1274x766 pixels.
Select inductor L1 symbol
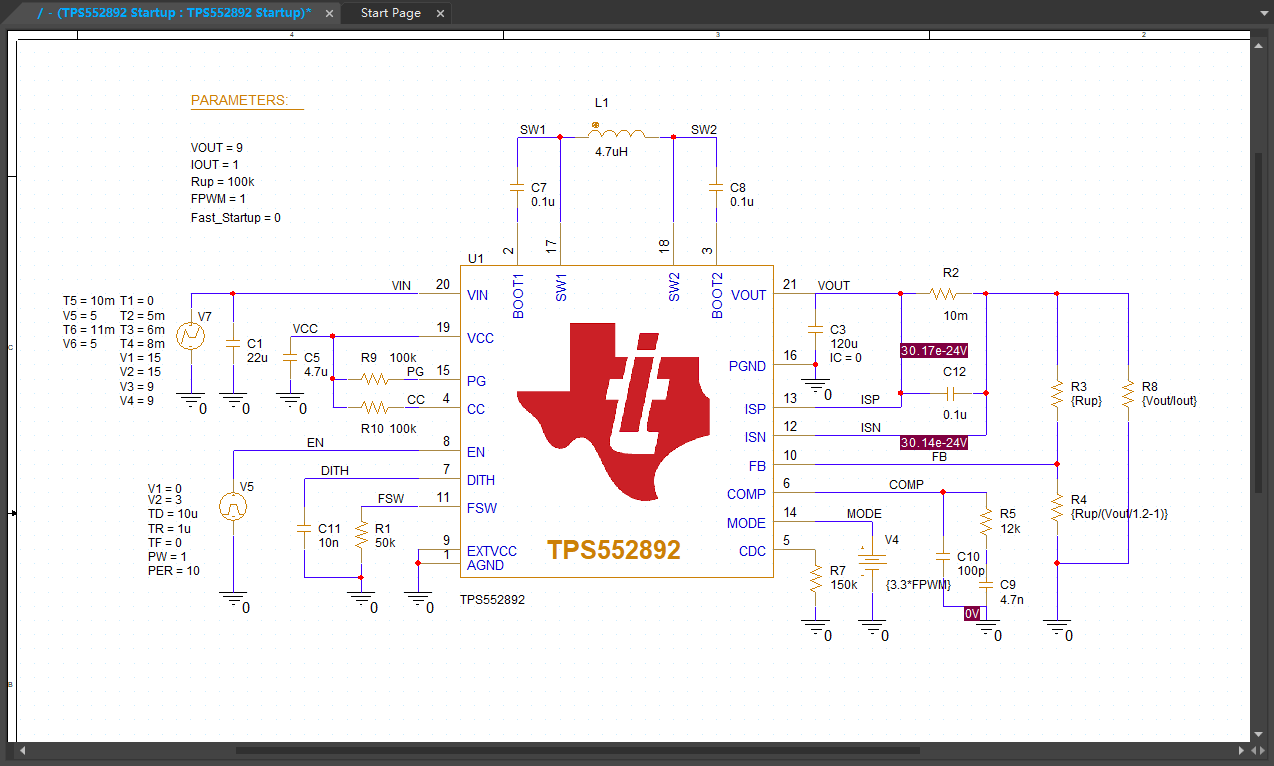pyautogui.click(x=618, y=131)
